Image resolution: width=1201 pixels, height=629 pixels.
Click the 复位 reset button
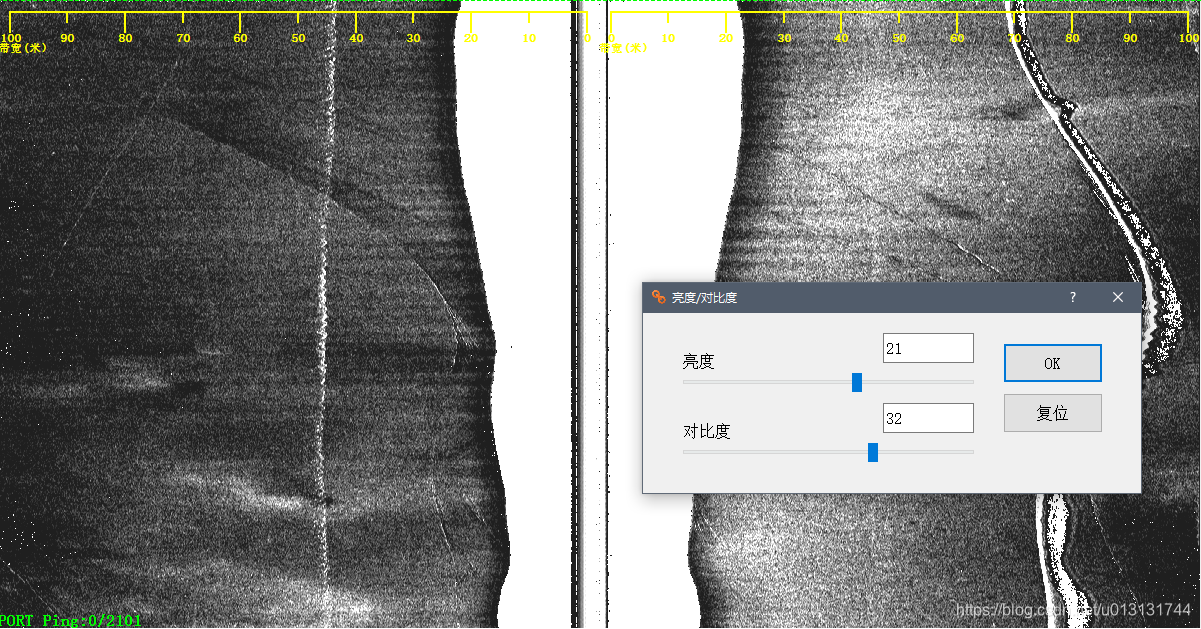tap(1052, 413)
